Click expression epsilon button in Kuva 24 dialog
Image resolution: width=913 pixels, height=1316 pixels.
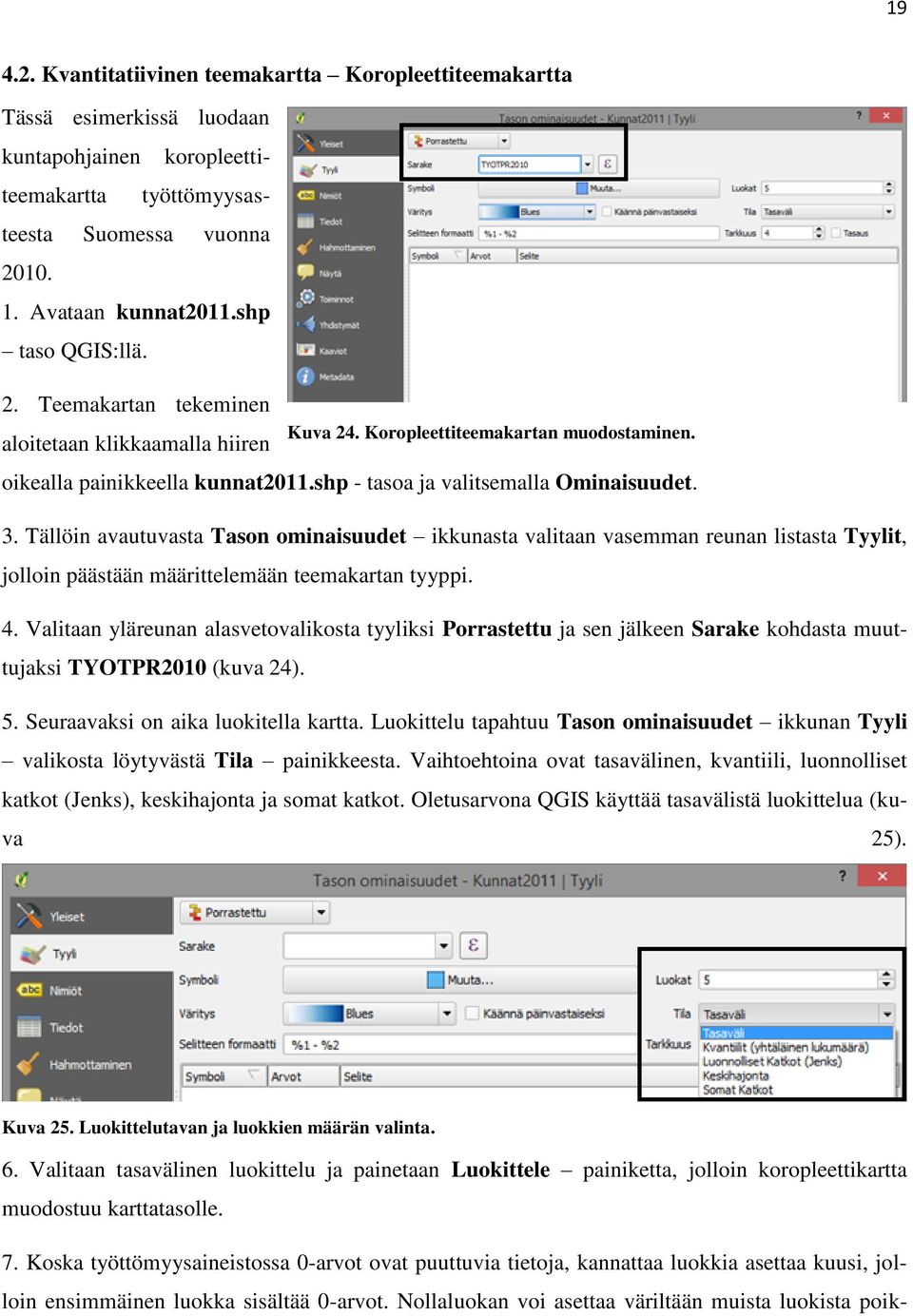(x=608, y=164)
